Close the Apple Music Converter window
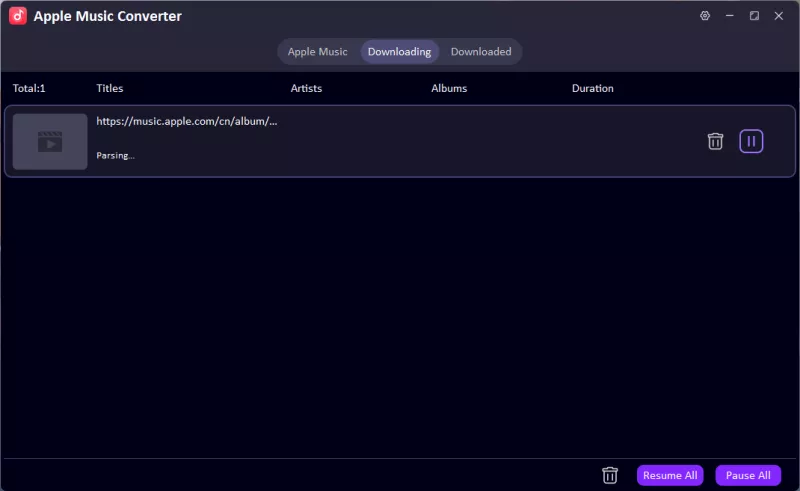This screenshot has height=491, width=800. tap(779, 16)
